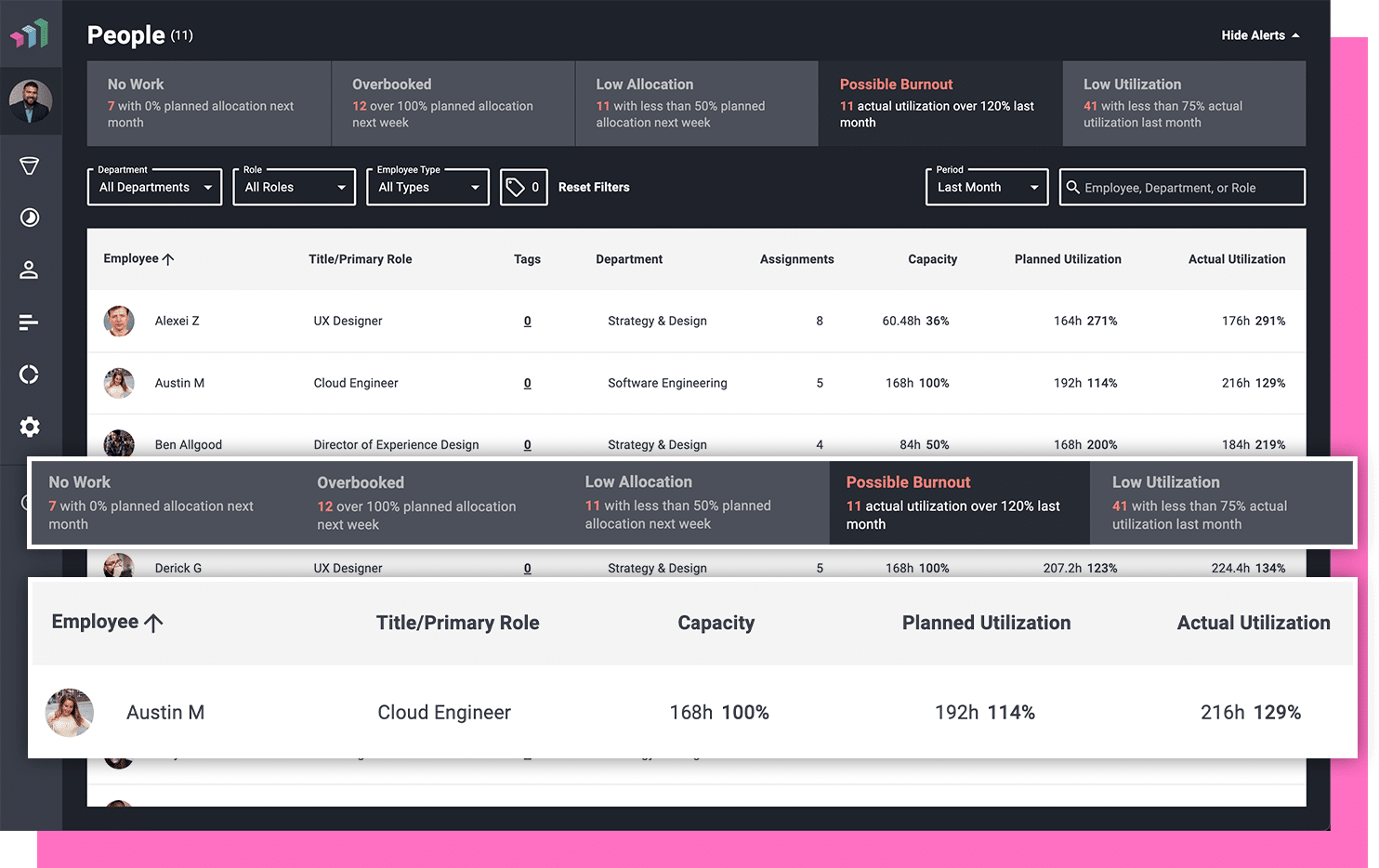Click the app logo at top left
Screen dimensions: 1379x868
(x=31, y=33)
